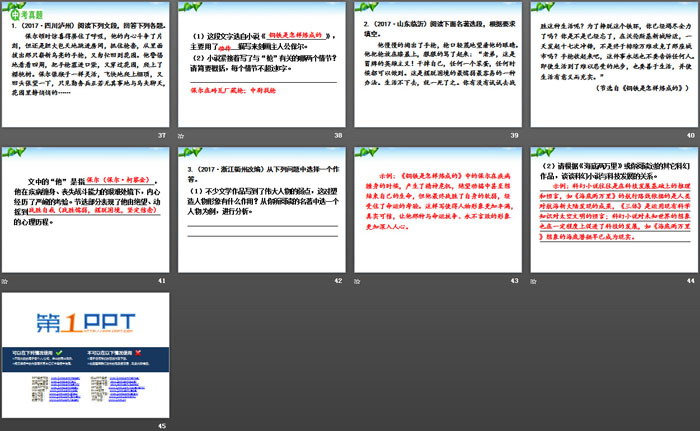700x431 pixels.
Task: Click animation star icon under slide 43
Action: tap(357, 281)
